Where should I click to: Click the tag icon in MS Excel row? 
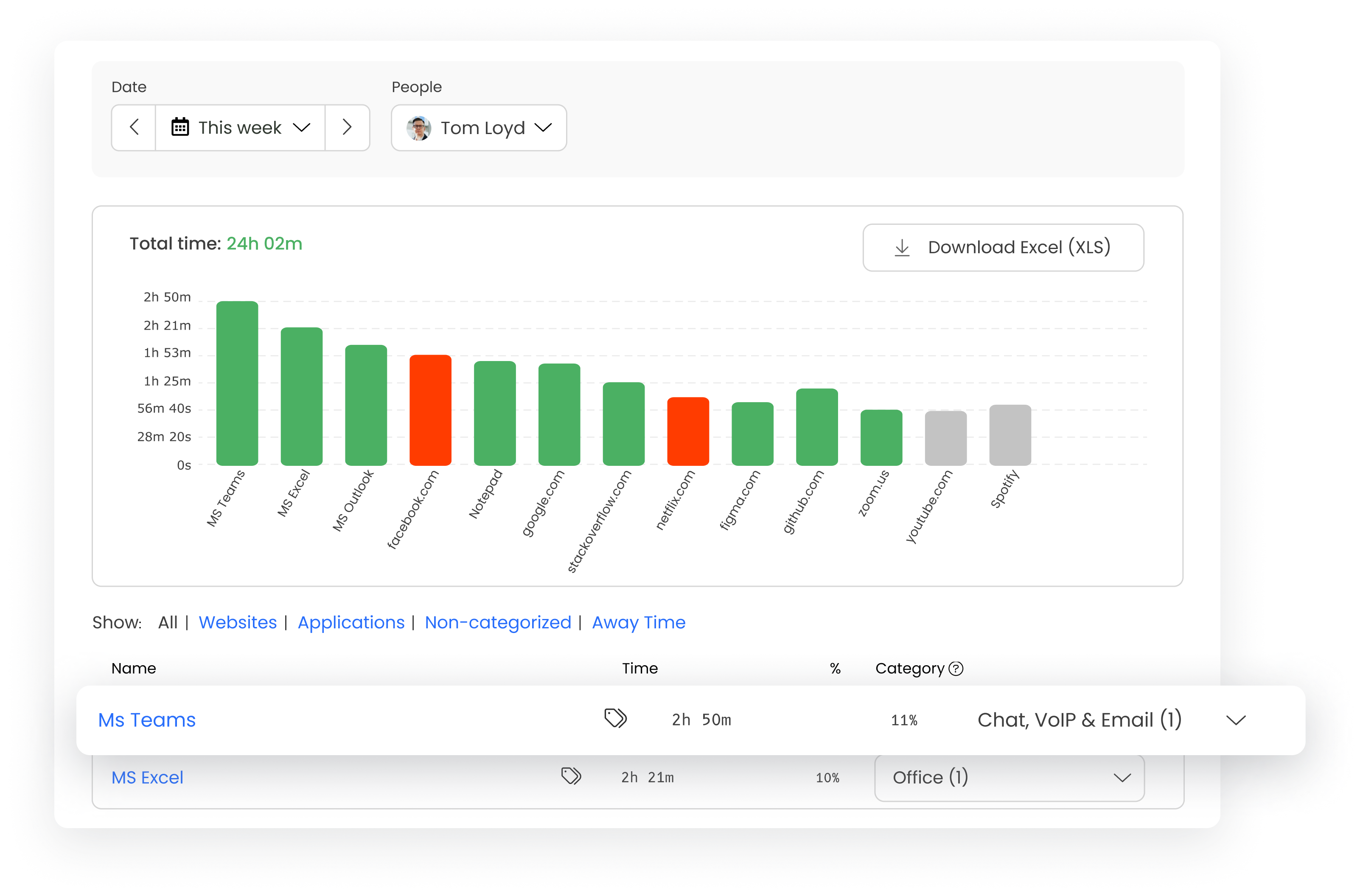pyautogui.click(x=571, y=776)
